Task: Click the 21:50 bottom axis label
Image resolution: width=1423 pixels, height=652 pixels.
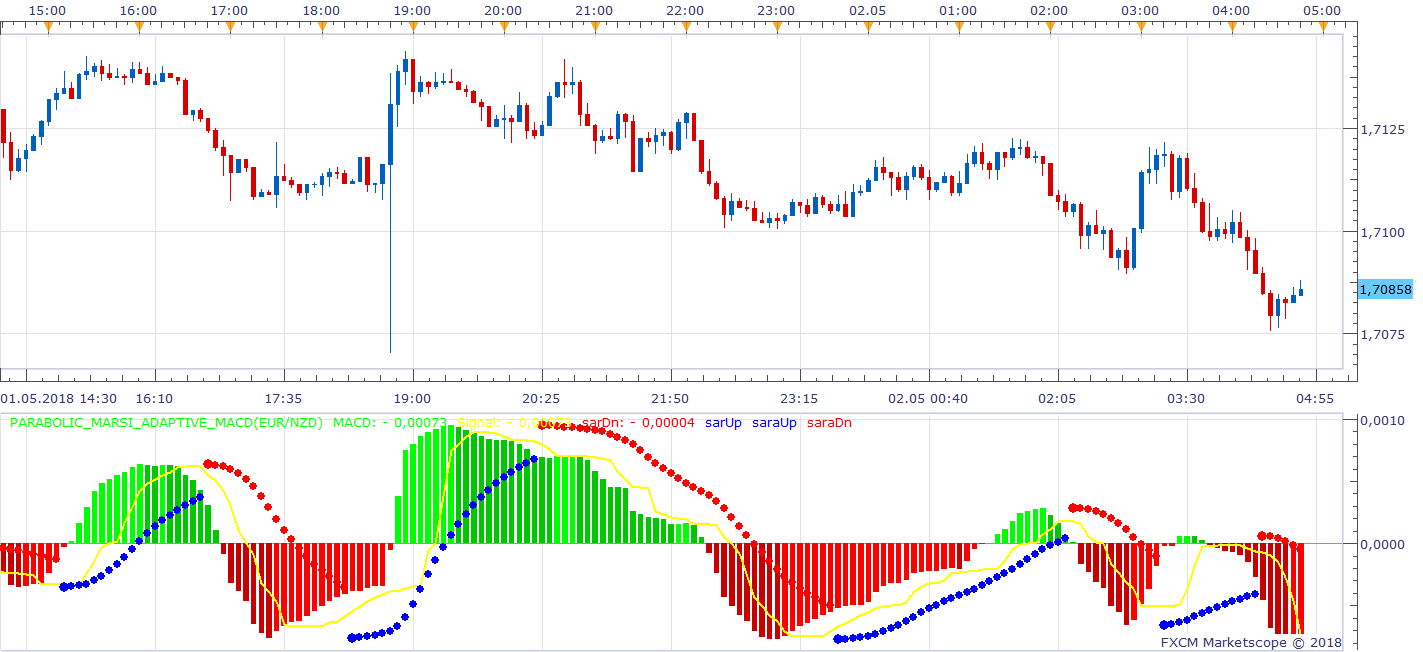Action: 670,398
